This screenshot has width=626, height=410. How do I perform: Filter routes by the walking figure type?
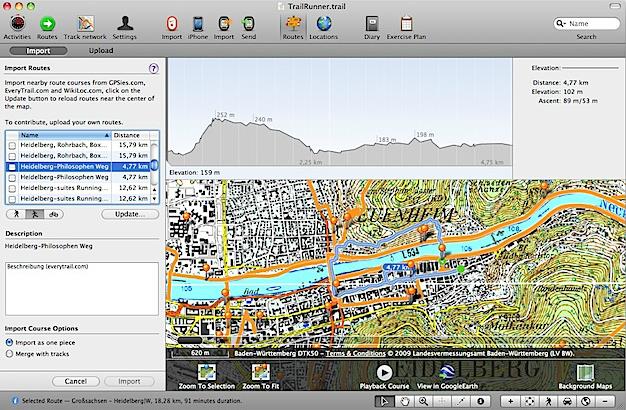pyautogui.click(x=16, y=214)
